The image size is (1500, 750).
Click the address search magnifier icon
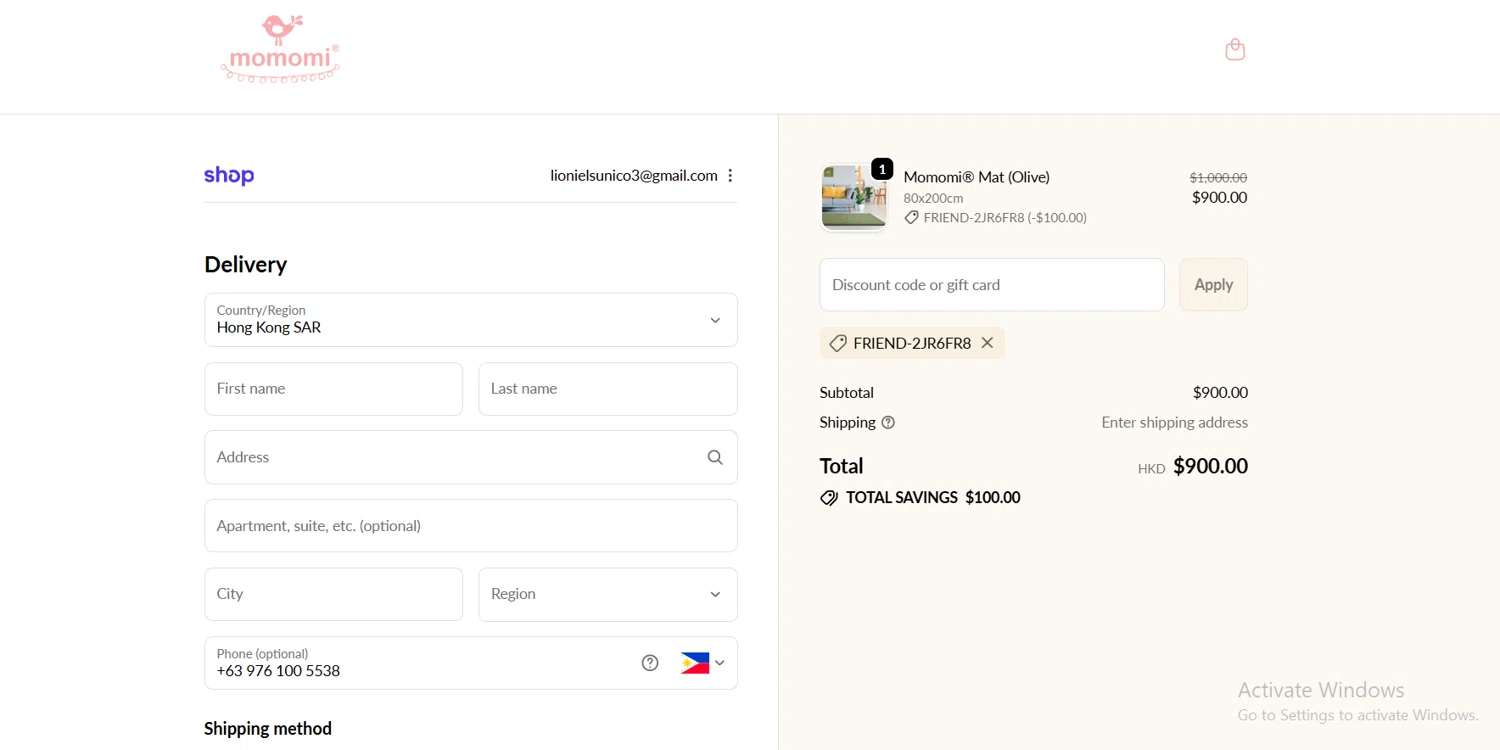tap(715, 457)
